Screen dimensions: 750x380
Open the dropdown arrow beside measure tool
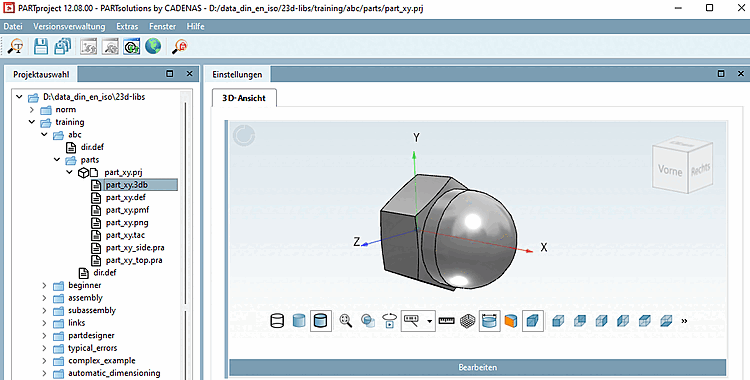pyautogui.click(x=430, y=321)
